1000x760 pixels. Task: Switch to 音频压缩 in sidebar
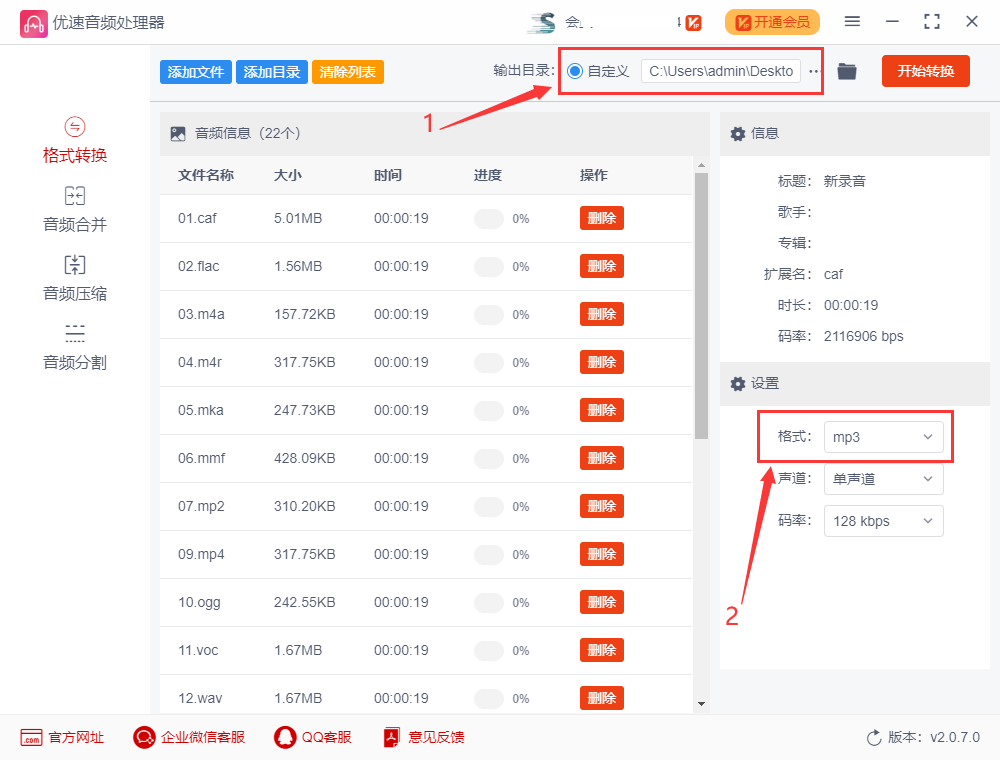pyautogui.click(x=75, y=279)
